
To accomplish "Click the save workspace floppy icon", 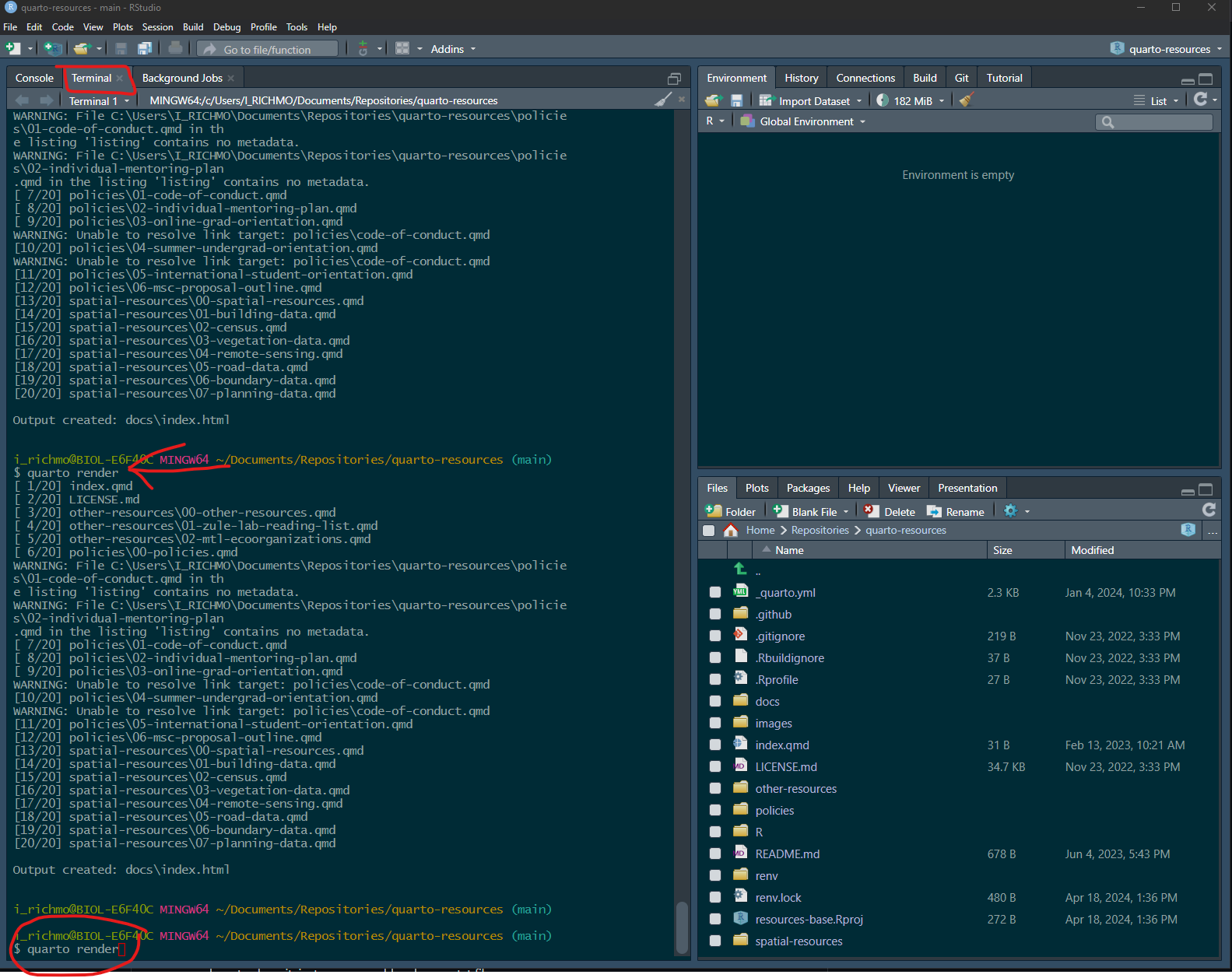I will click(x=736, y=100).
